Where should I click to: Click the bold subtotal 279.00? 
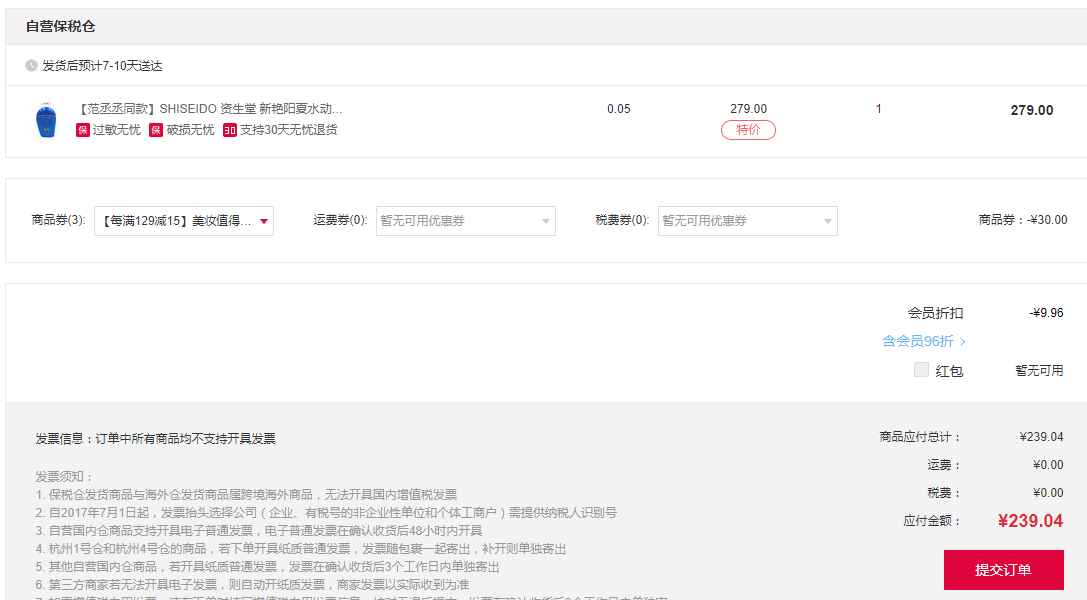pyautogui.click(x=1032, y=110)
